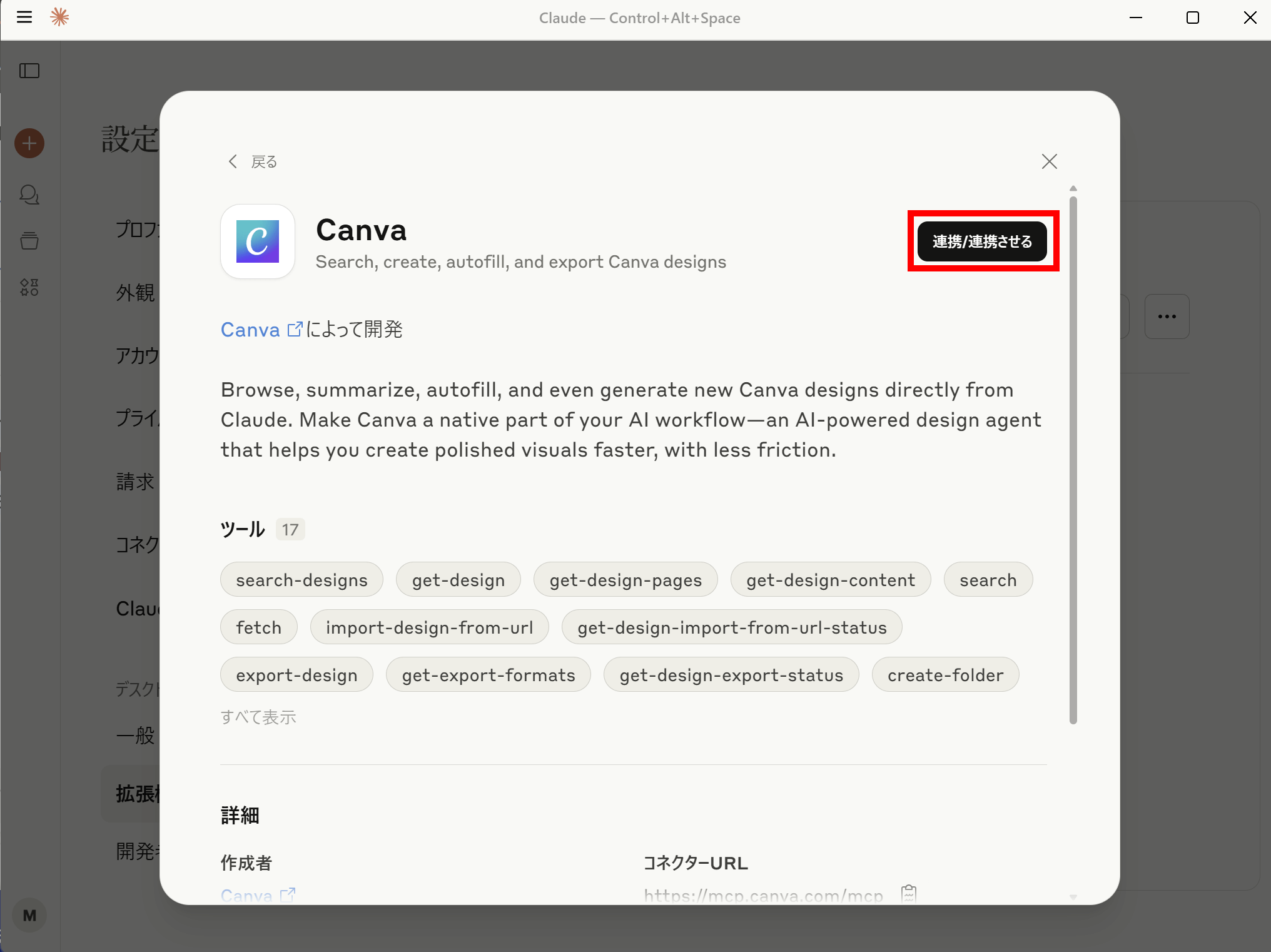
Task: Select the fetch tool chip
Action: pos(259,627)
